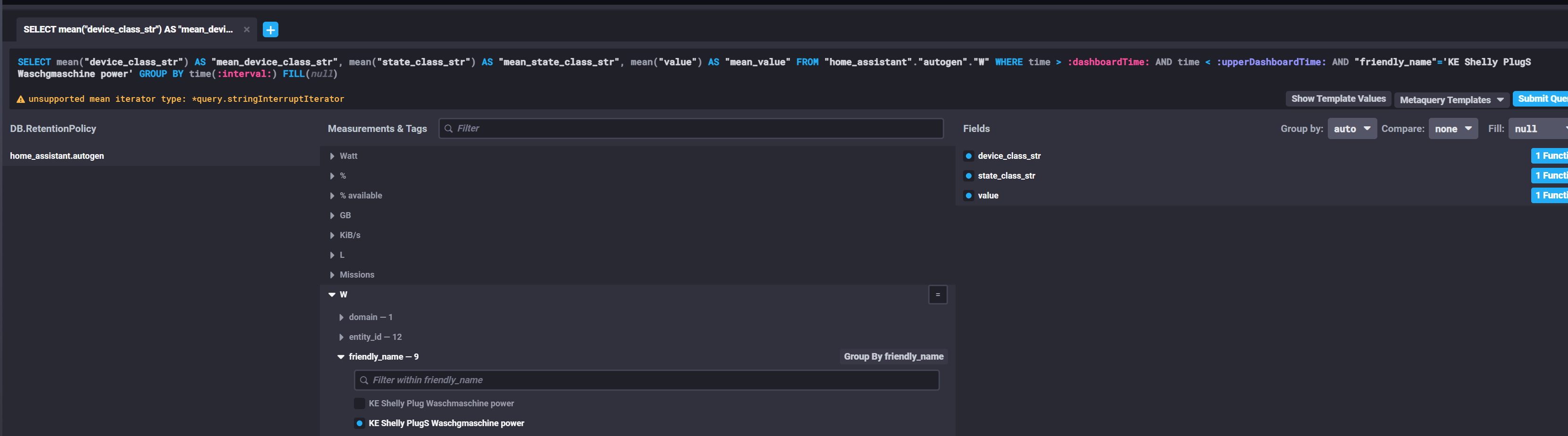1568x436 pixels.
Task: Click the Show Template Values button
Action: 1338,99
